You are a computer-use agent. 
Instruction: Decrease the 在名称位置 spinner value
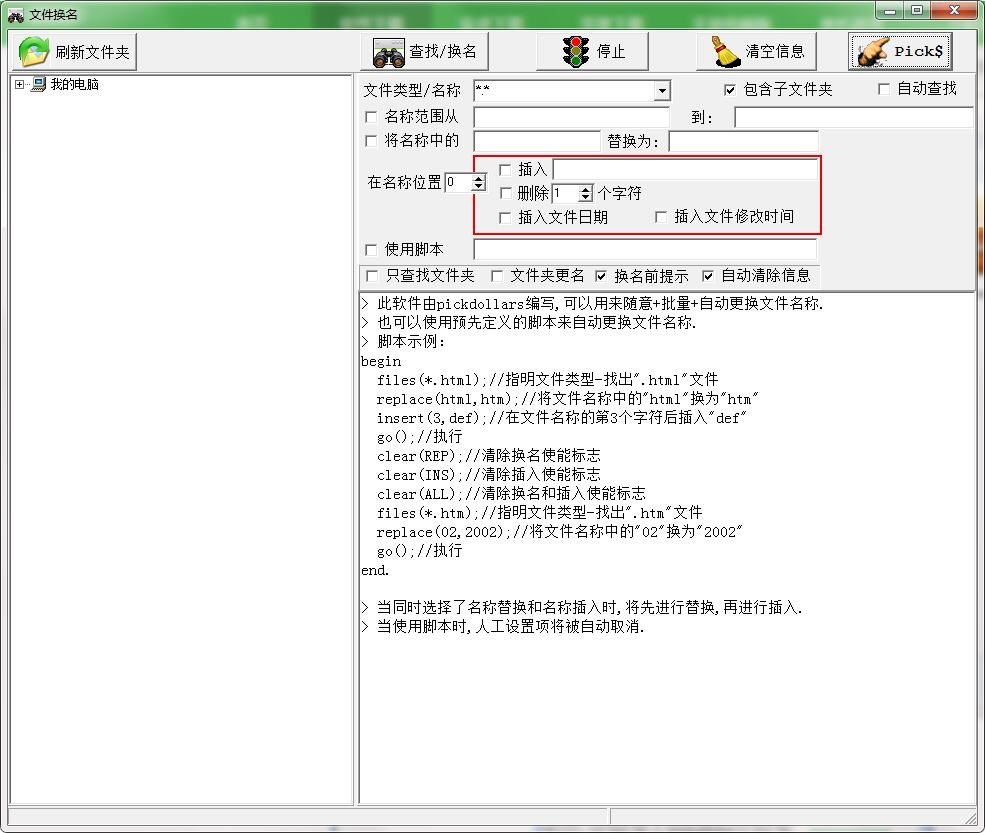pyautogui.click(x=479, y=187)
